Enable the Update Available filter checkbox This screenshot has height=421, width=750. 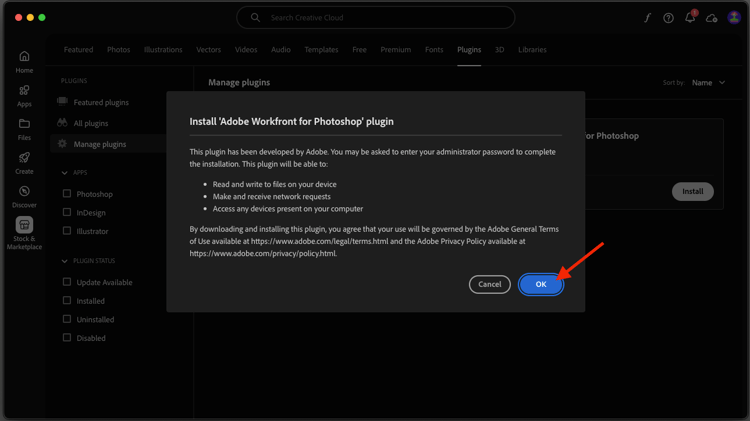pyautogui.click(x=67, y=282)
